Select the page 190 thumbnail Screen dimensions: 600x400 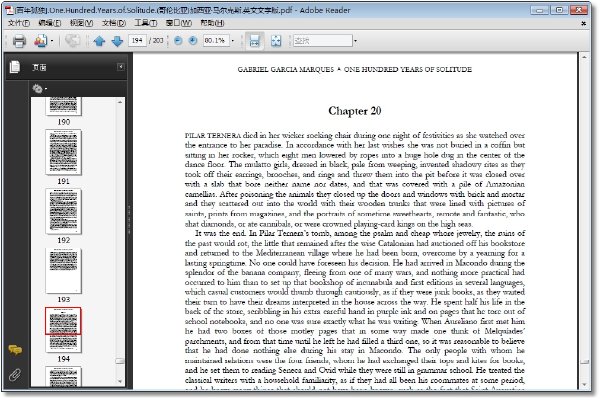64,106
